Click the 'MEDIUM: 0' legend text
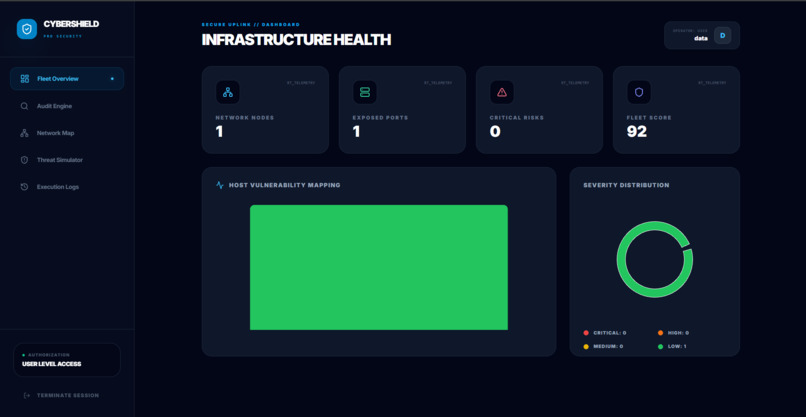This screenshot has height=417, width=806. tap(608, 347)
